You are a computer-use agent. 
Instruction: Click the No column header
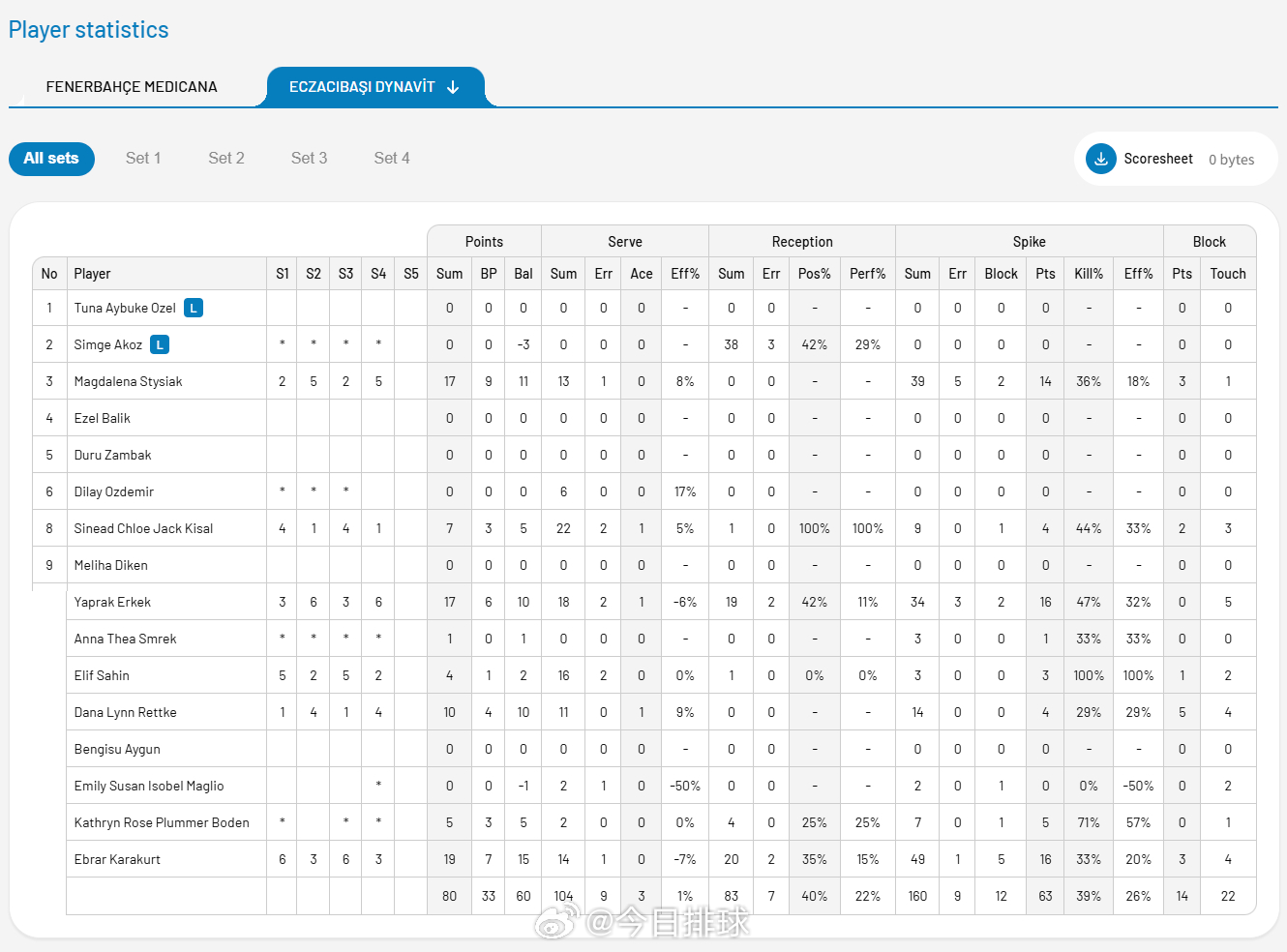49,274
